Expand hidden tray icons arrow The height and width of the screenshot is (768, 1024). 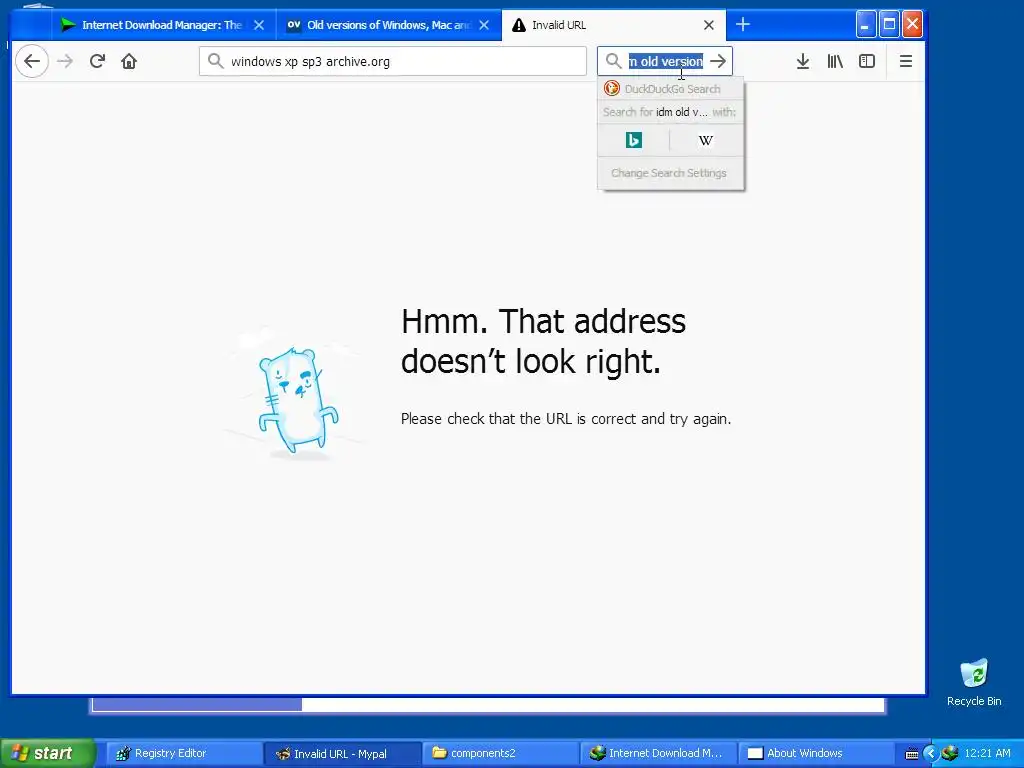(x=931, y=753)
